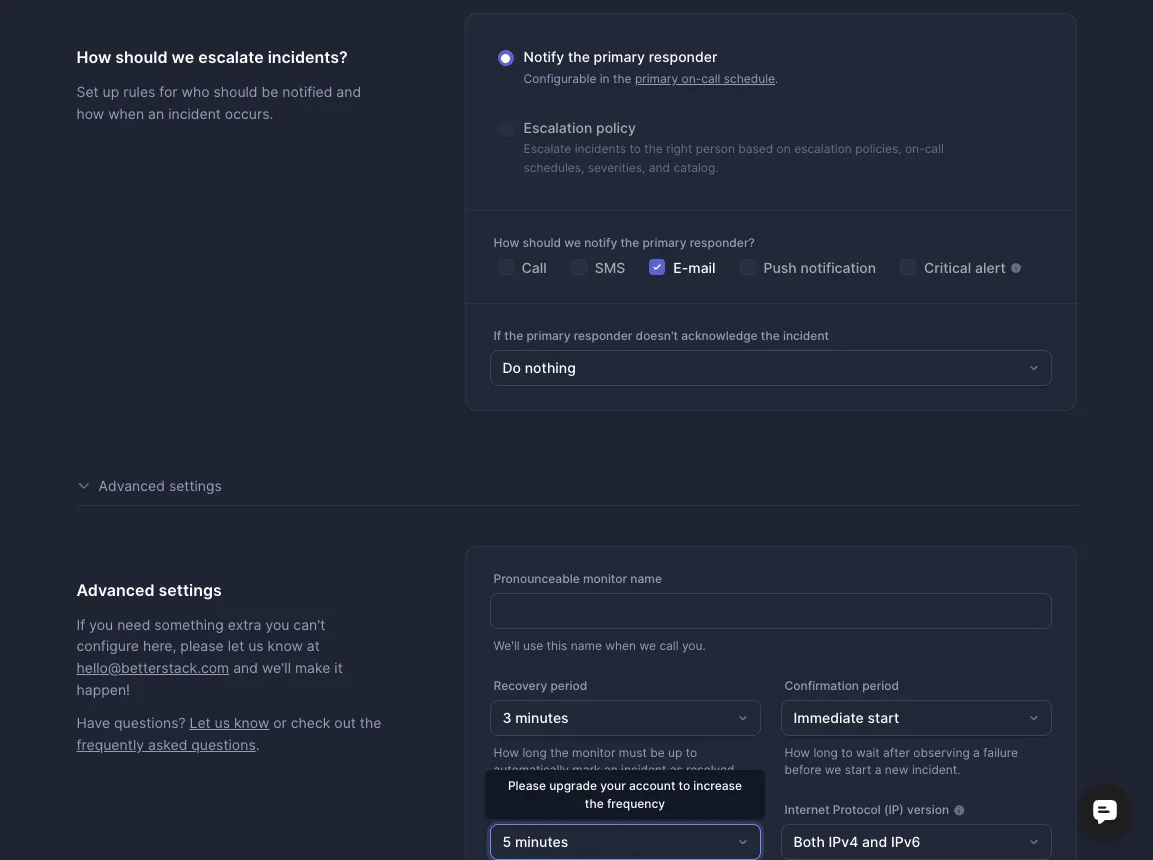Screen dimensions: 1153x860
Task: Collapse the Advanced settings expander
Action: coord(149,486)
